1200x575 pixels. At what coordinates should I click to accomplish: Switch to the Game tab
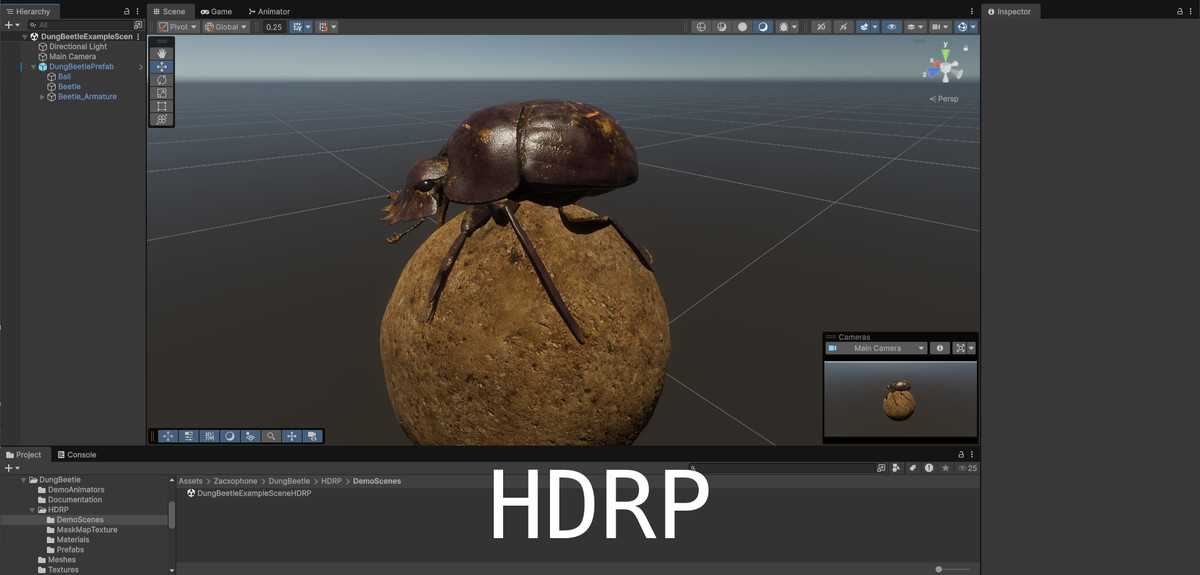(216, 11)
